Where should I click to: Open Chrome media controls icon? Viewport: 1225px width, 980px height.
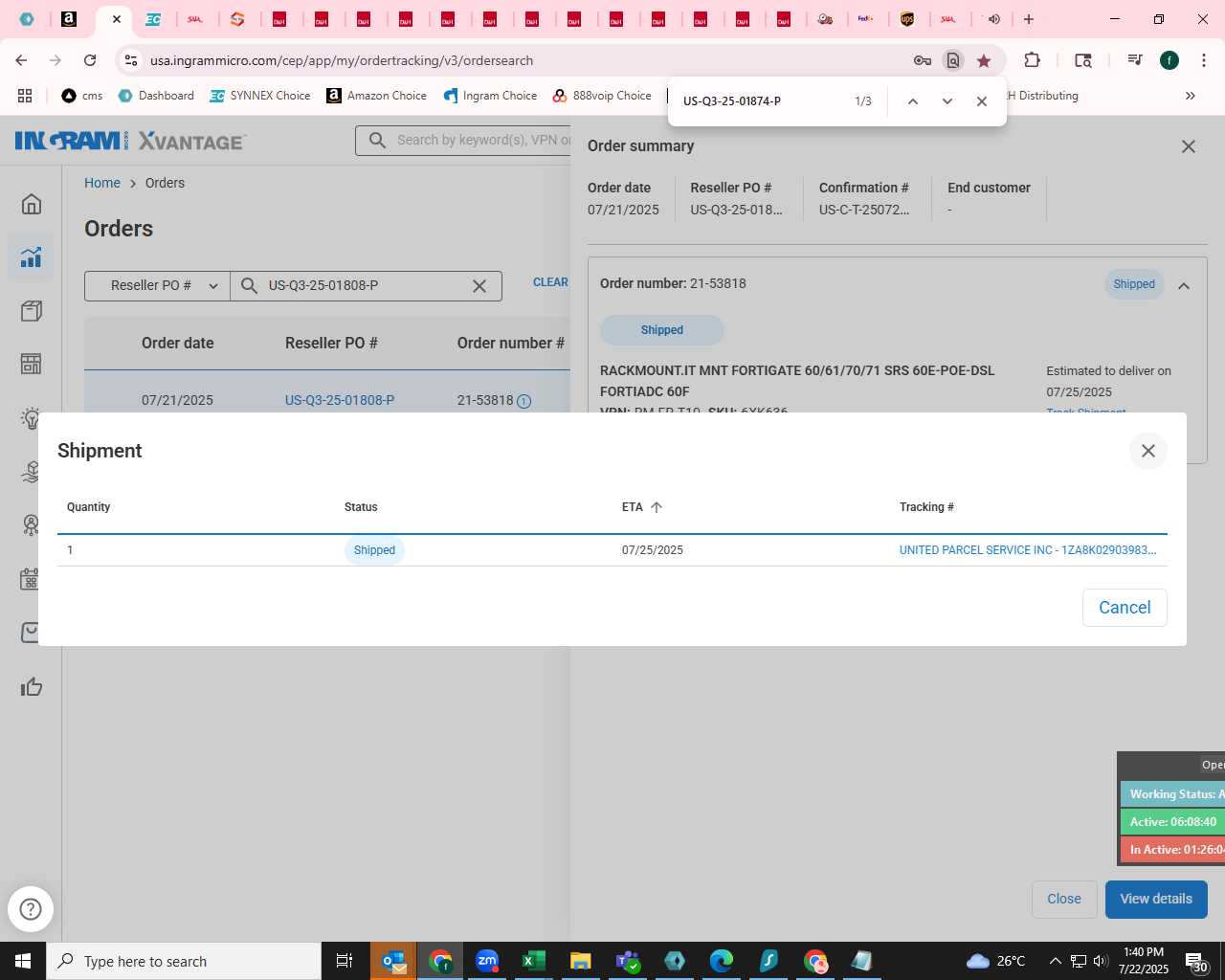(1135, 60)
